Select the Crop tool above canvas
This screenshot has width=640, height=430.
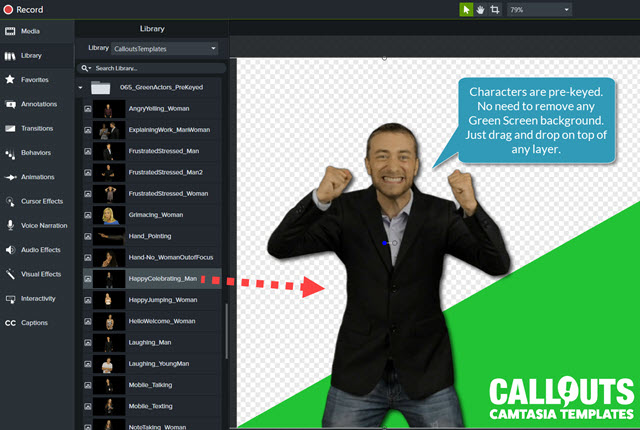pos(495,10)
